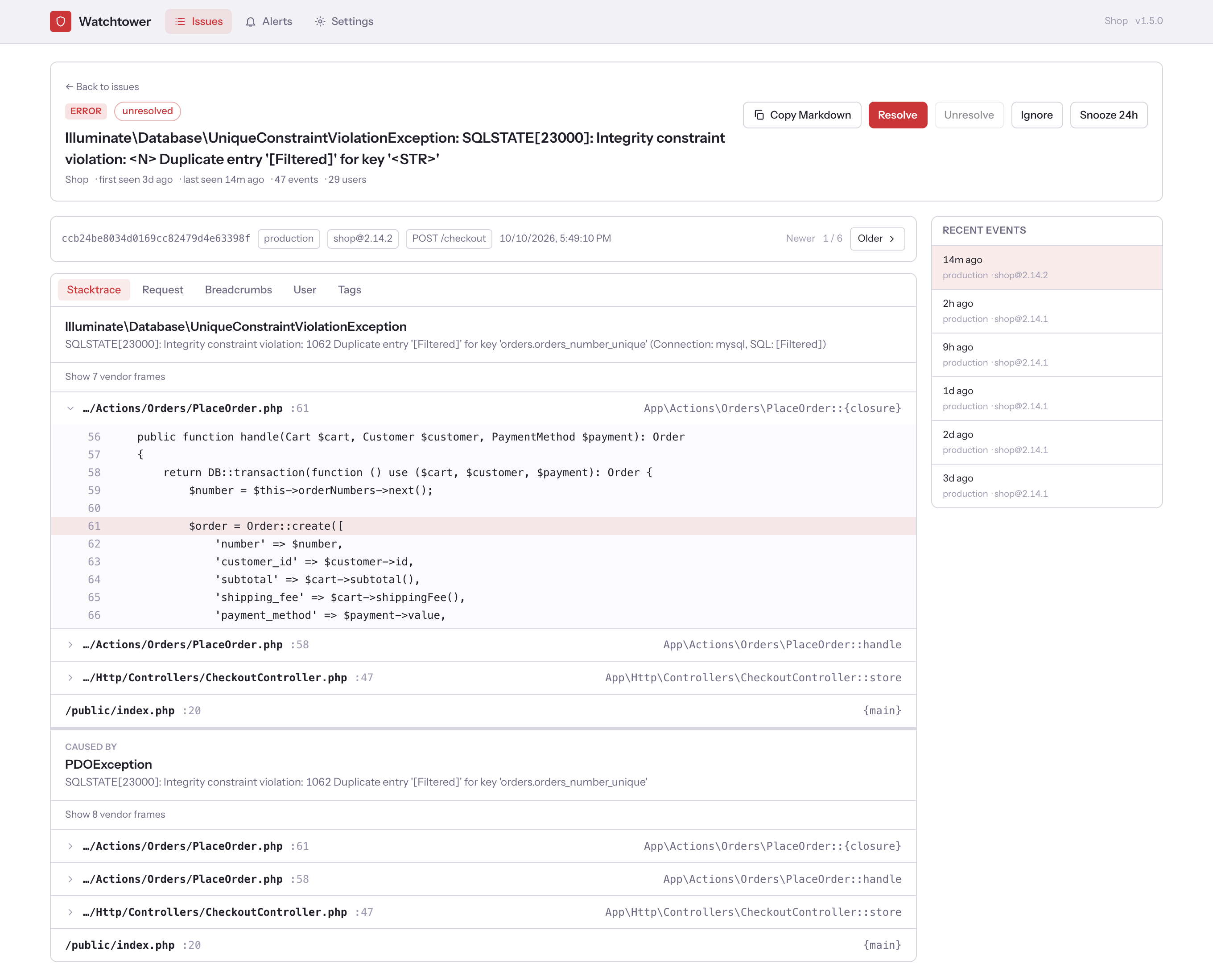Open the Breadcrumbs tab
This screenshot has width=1213, height=980.
tap(238, 290)
